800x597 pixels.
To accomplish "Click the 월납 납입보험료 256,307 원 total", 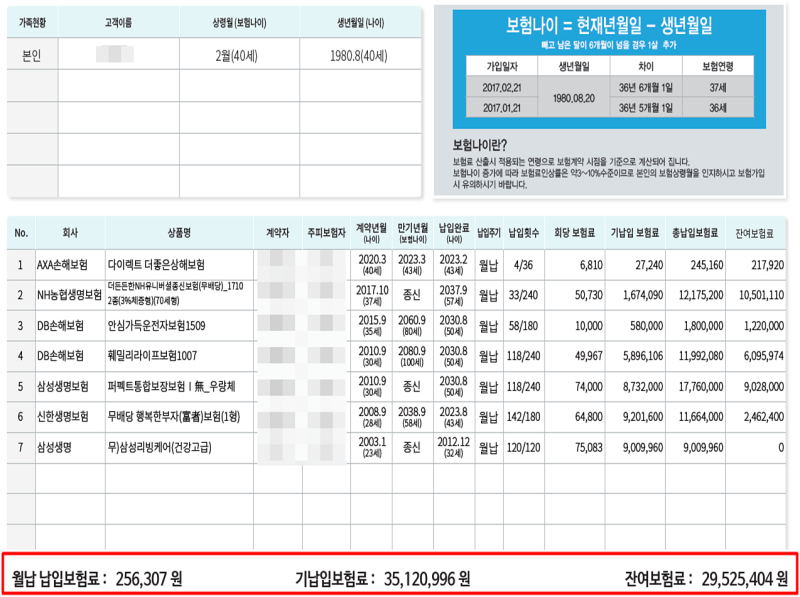I will coord(97,579).
